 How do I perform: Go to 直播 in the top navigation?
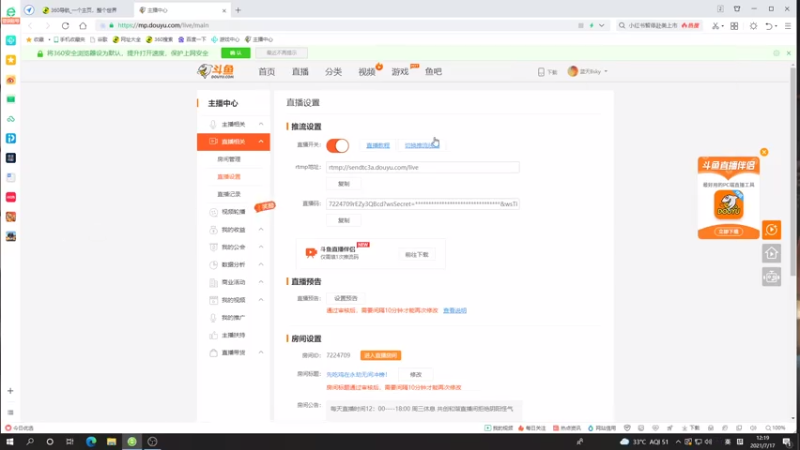pos(300,72)
